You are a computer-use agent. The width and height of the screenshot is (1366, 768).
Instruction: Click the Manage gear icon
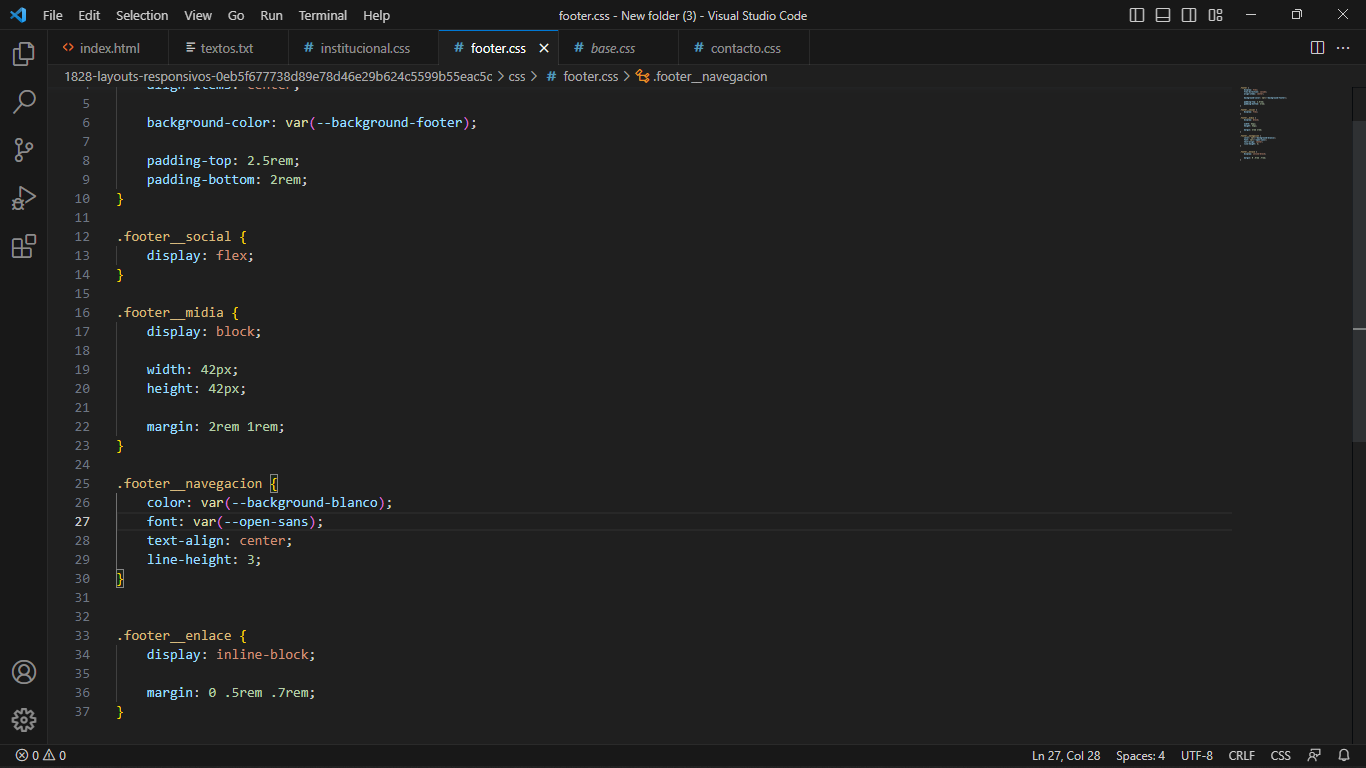tap(24, 720)
